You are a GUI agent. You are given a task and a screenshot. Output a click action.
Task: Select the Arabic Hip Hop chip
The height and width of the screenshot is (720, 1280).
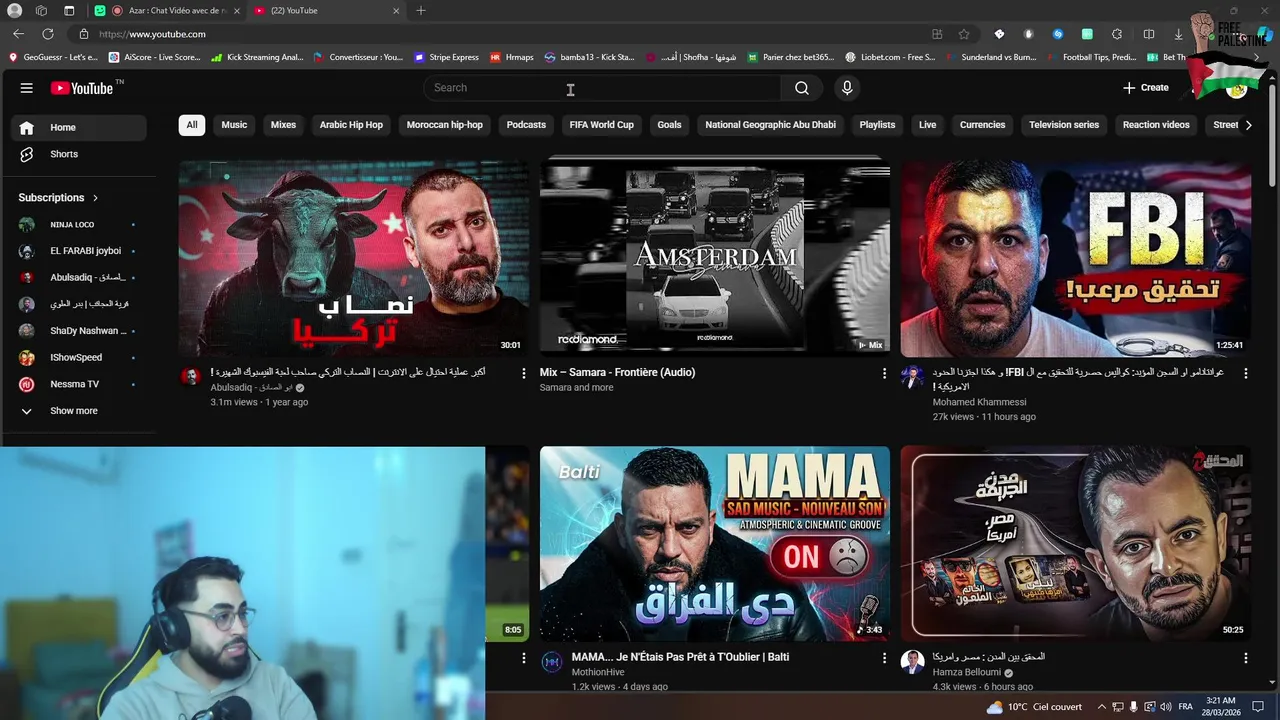click(x=351, y=125)
